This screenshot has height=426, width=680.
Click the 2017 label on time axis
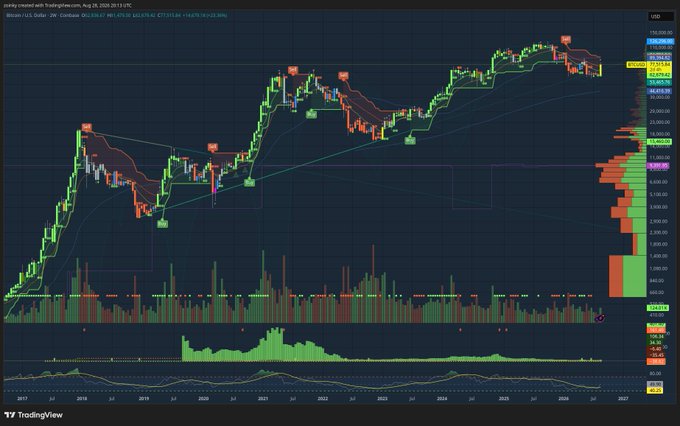pos(22,398)
